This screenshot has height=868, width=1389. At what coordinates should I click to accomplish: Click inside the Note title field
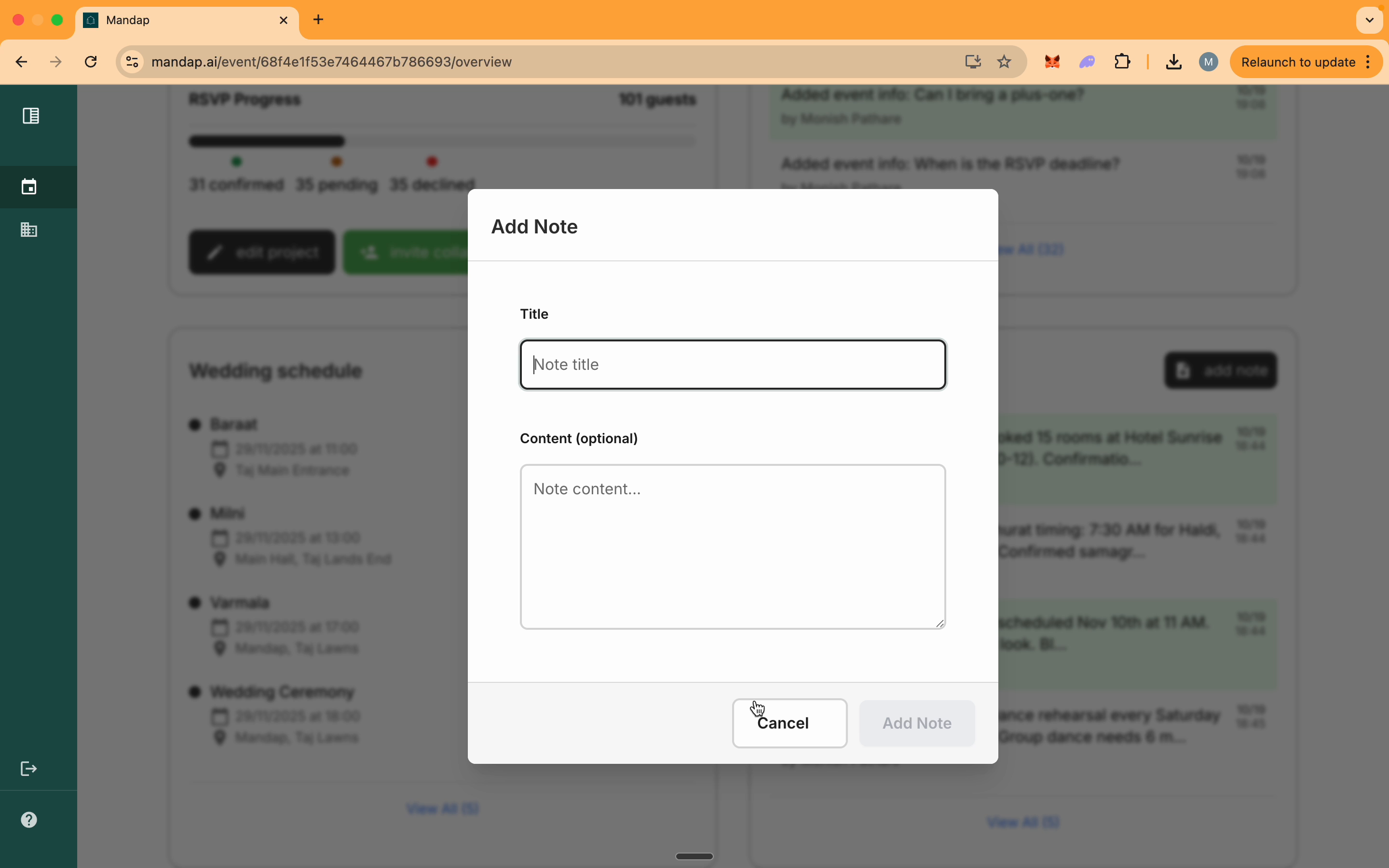click(x=732, y=365)
